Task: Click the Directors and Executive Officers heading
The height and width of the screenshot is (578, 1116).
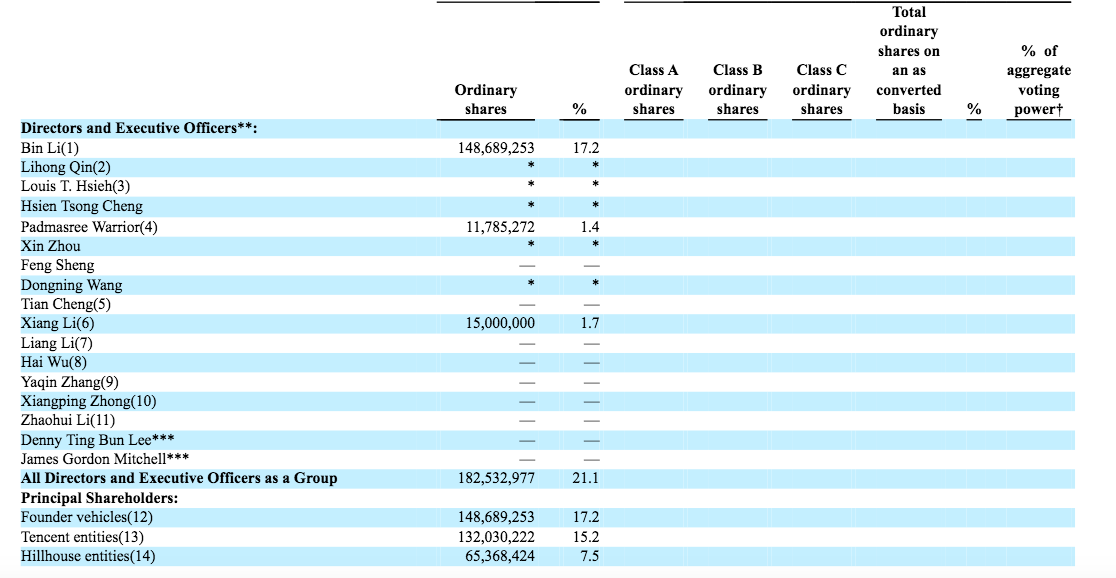Action: (139, 128)
